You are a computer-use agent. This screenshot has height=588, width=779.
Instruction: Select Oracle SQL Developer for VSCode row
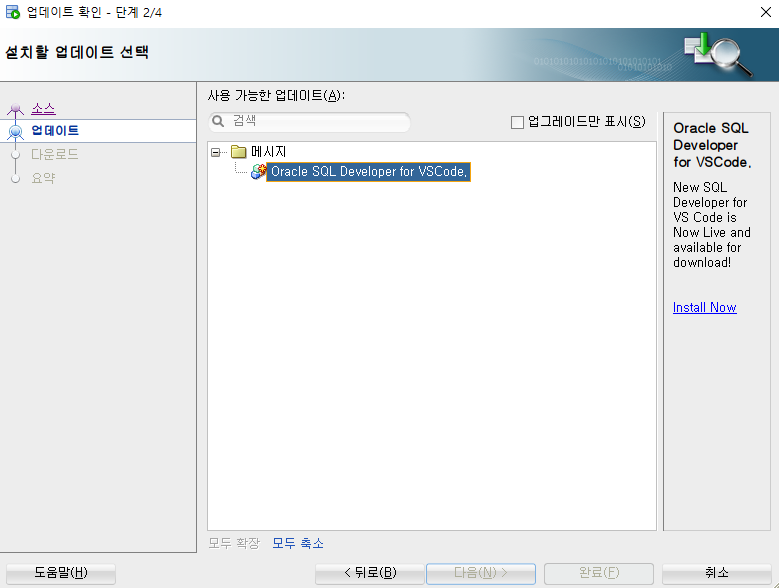tap(368, 172)
